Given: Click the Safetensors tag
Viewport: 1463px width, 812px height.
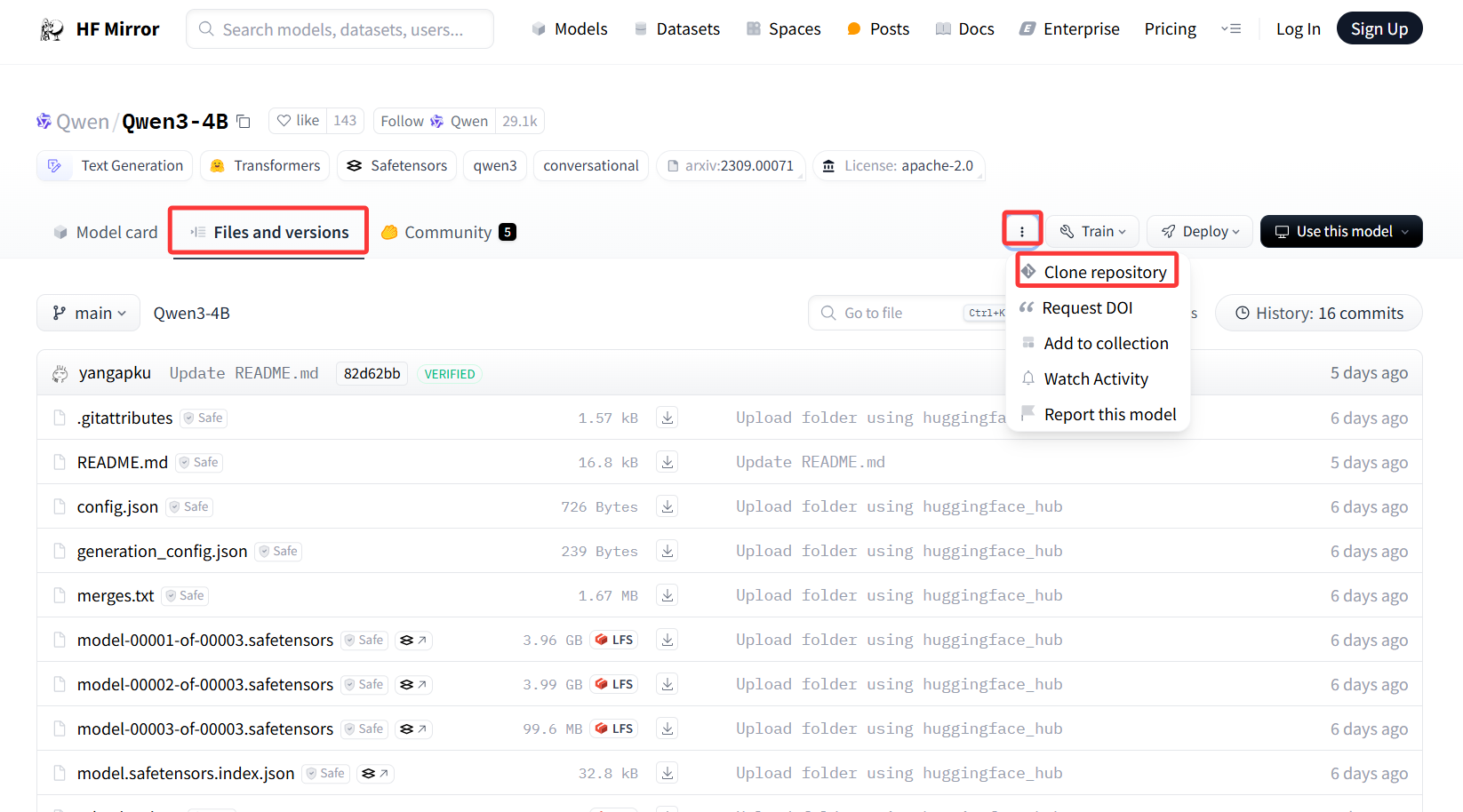Looking at the screenshot, I should (x=396, y=165).
